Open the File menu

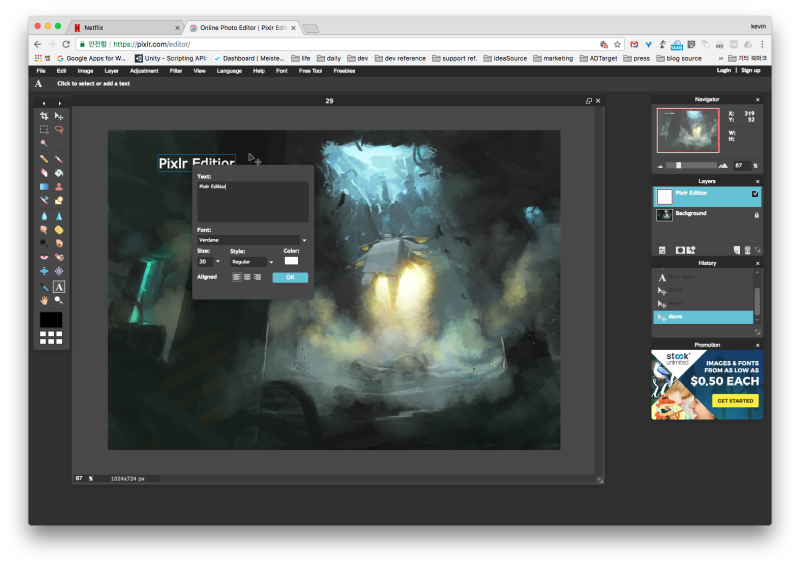[x=41, y=71]
